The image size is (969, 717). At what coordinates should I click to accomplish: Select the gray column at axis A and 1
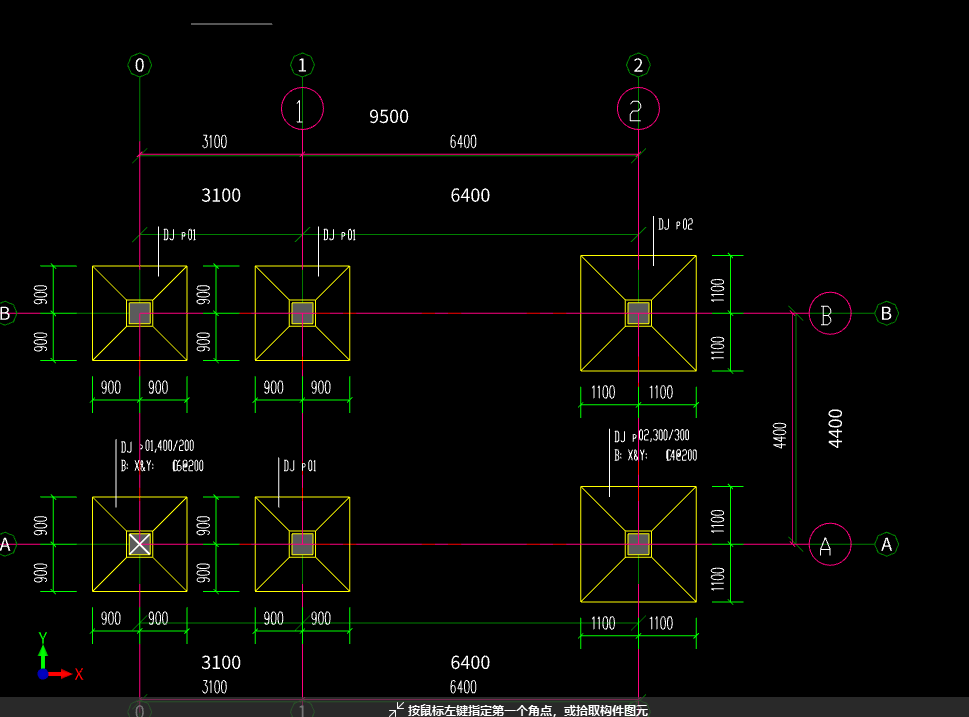point(302,545)
